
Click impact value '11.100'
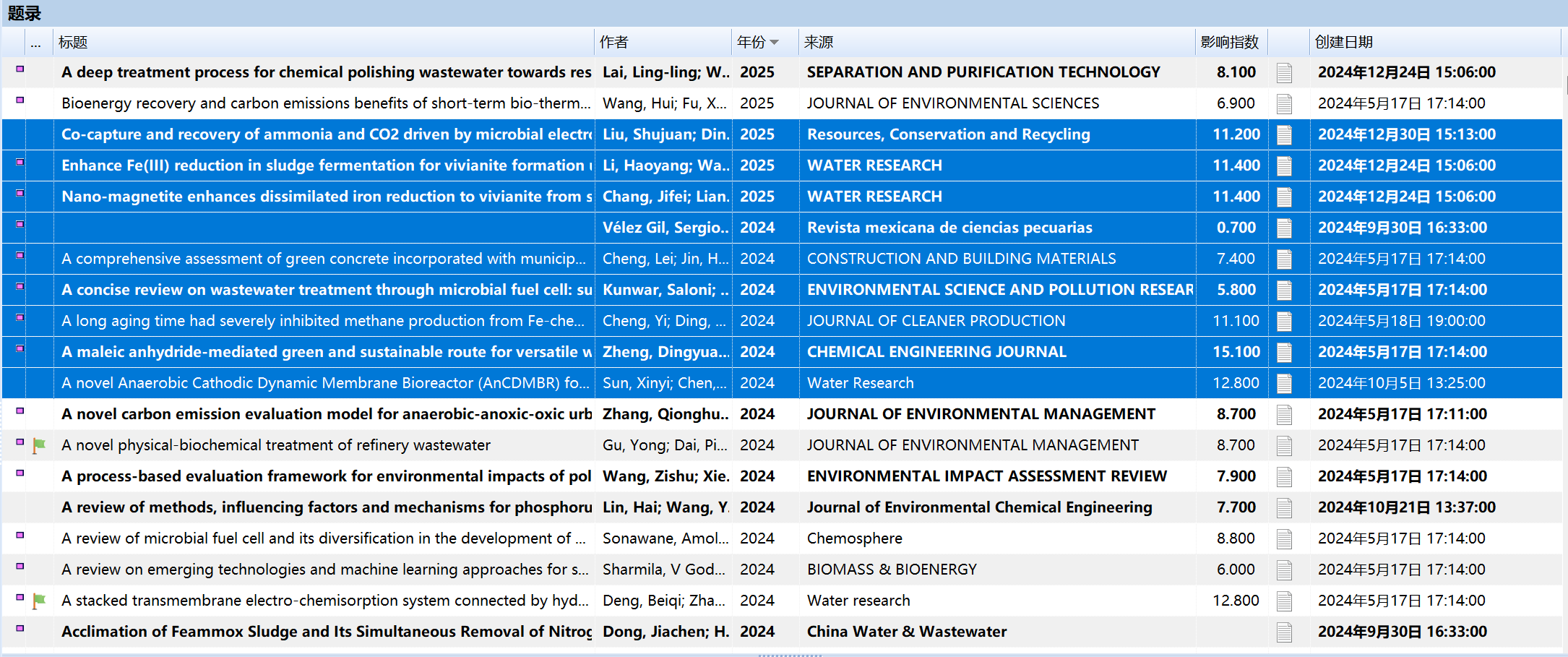pos(1236,321)
